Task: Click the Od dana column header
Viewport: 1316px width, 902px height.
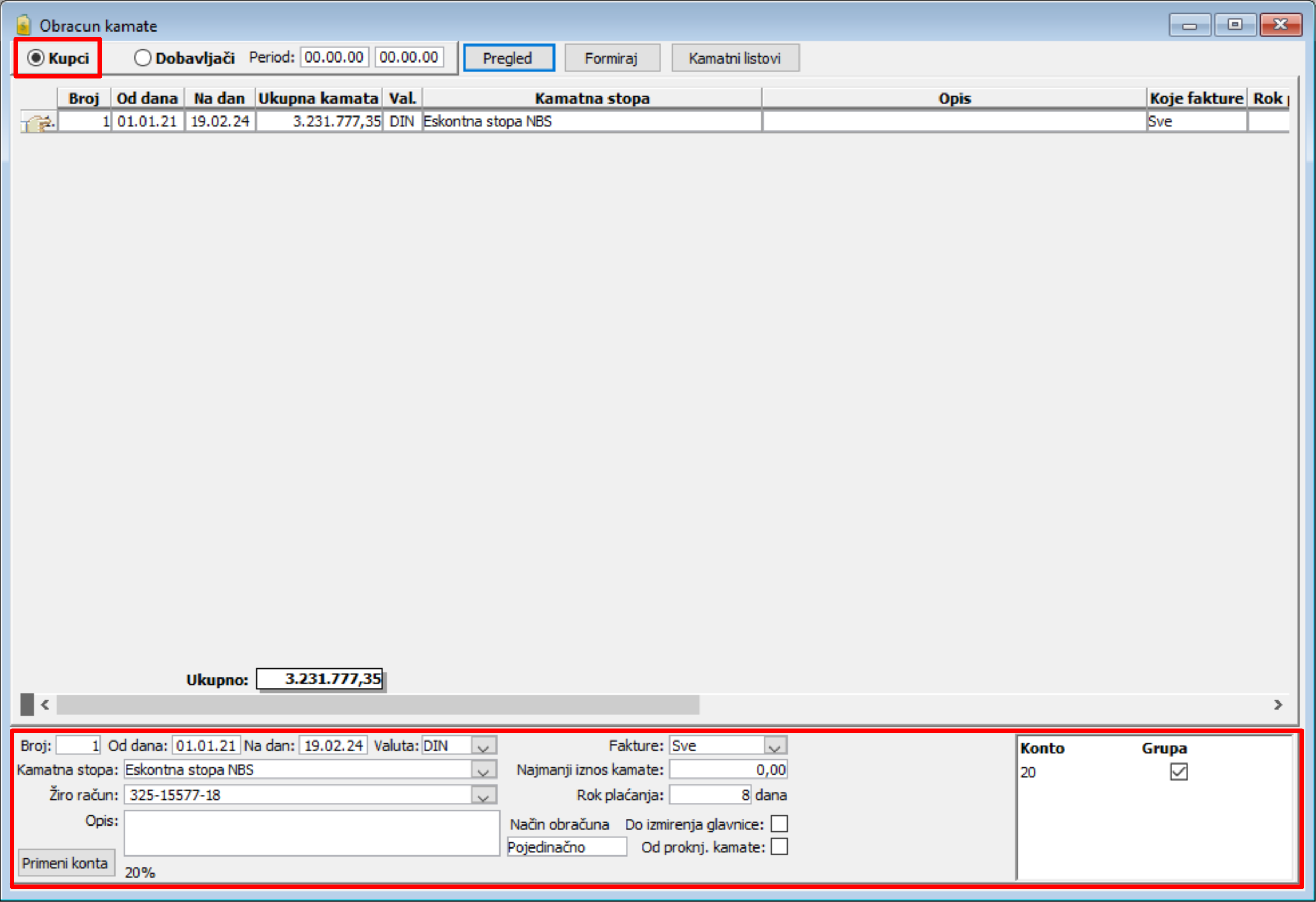Action: pos(147,98)
